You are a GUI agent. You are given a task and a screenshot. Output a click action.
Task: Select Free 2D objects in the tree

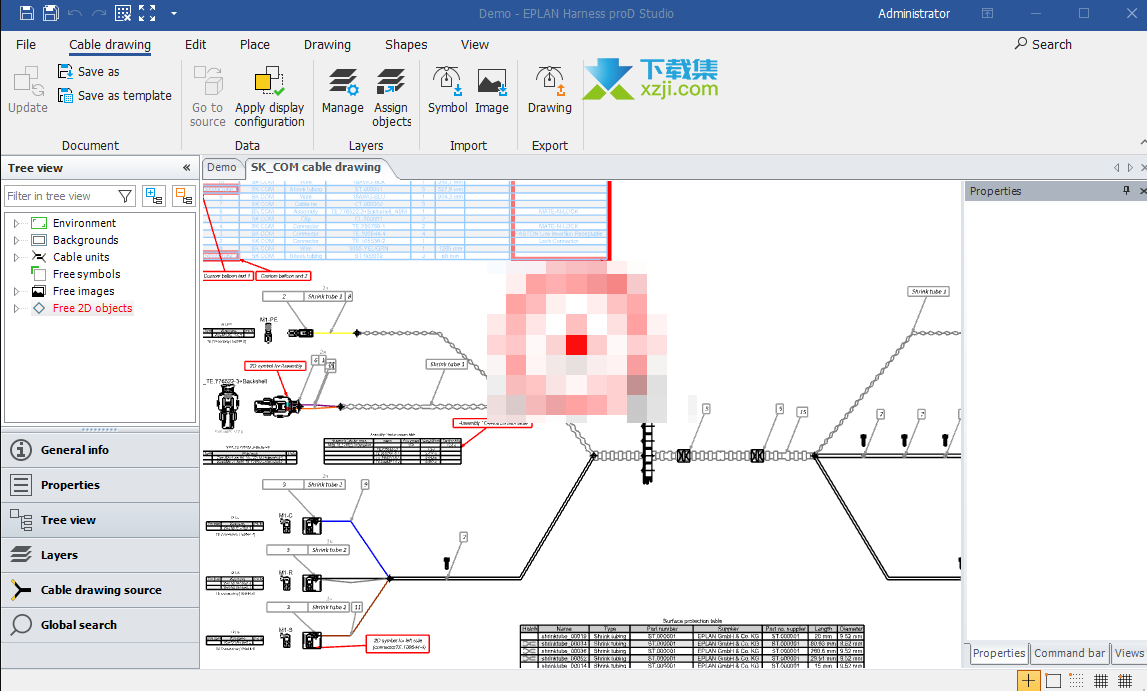coord(92,309)
